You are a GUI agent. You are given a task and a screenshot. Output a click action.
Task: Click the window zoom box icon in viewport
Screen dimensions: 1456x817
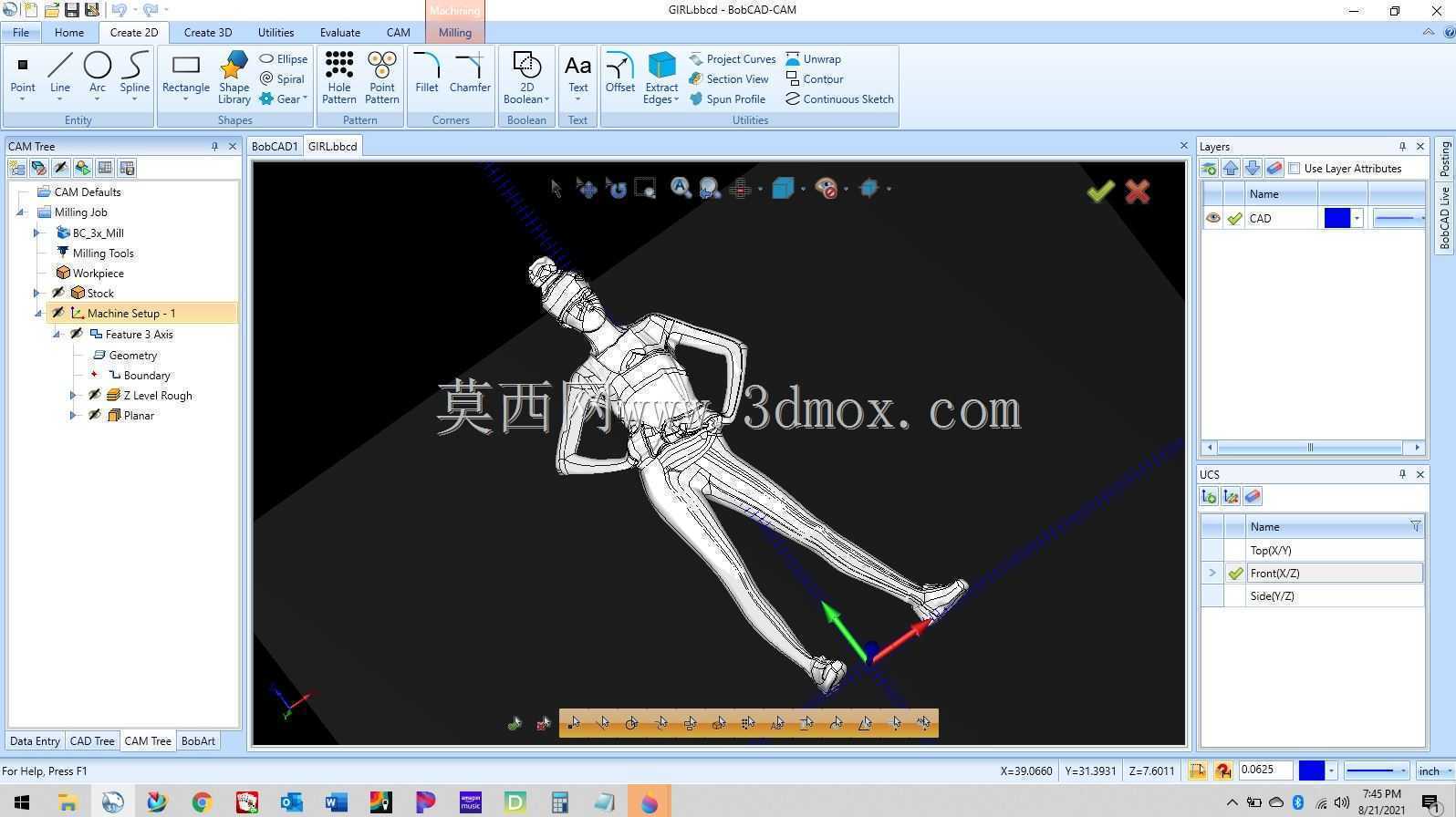(645, 189)
